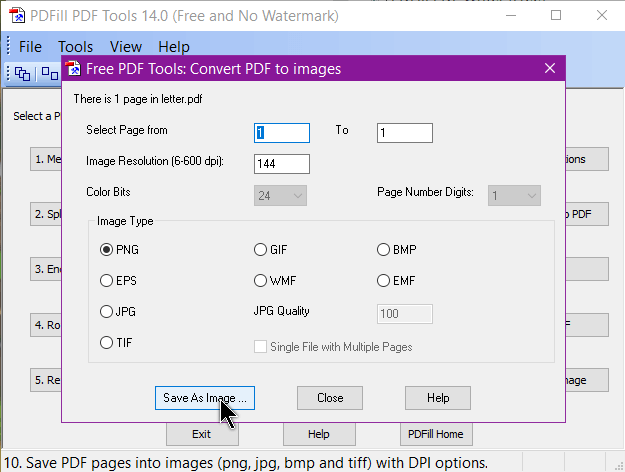Screen dimensions: 625x472
Task: Select the PNG image type
Action: coord(120,250)
